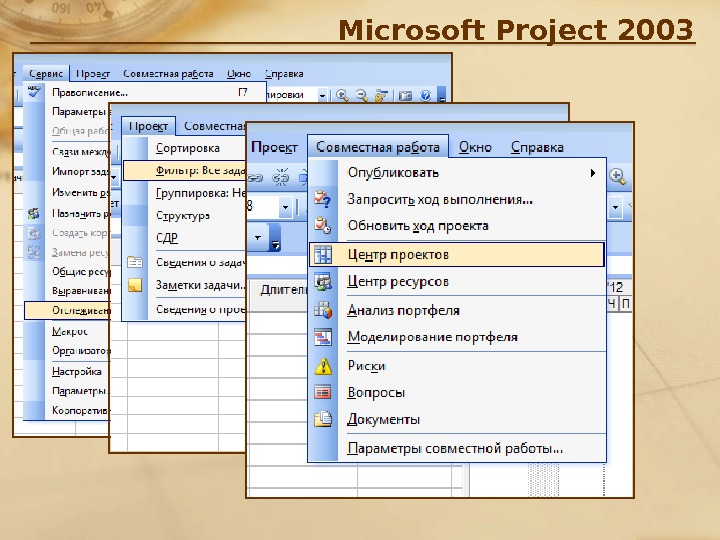720x540 pixels.
Task: Select Документы menu item
Action: (x=383, y=419)
